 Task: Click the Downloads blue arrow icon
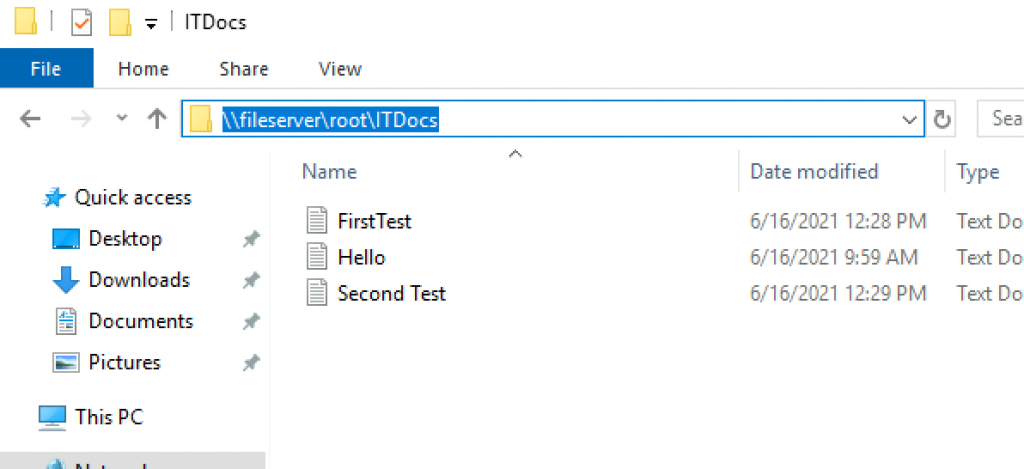pyautogui.click(x=65, y=280)
